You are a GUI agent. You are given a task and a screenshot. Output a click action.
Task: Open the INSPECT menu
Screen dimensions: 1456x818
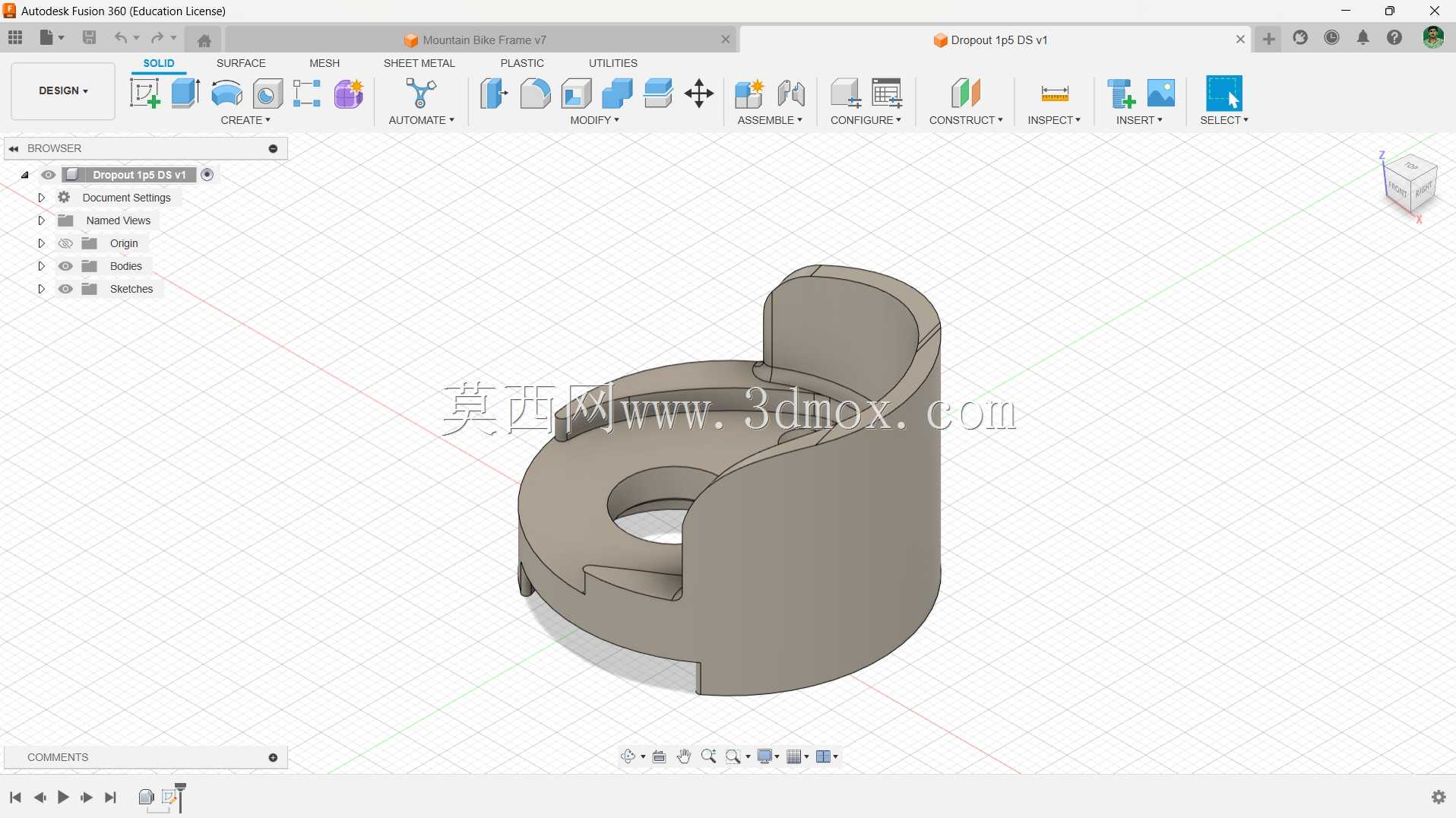tap(1054, 120)
